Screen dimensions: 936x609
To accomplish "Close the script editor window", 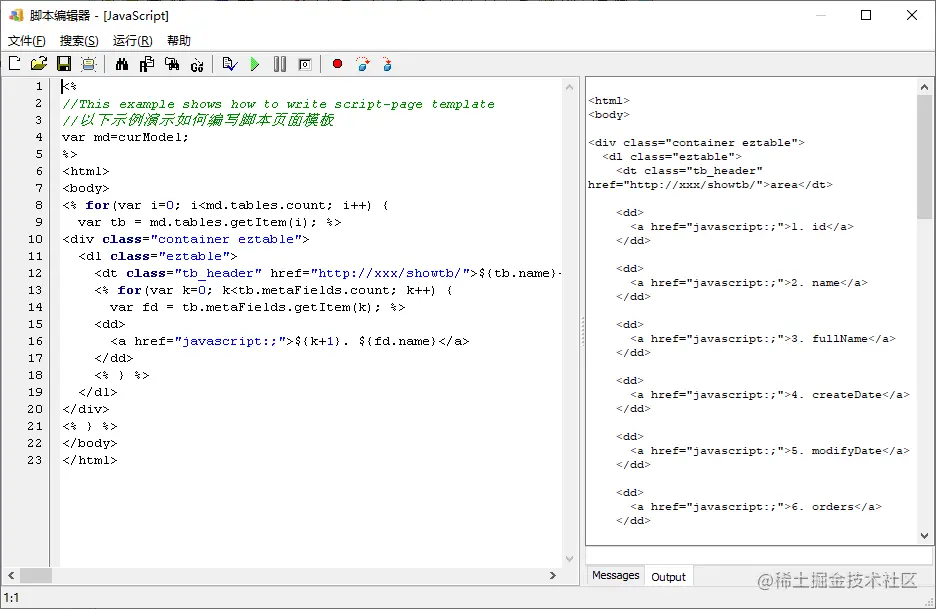I will 912,15.
